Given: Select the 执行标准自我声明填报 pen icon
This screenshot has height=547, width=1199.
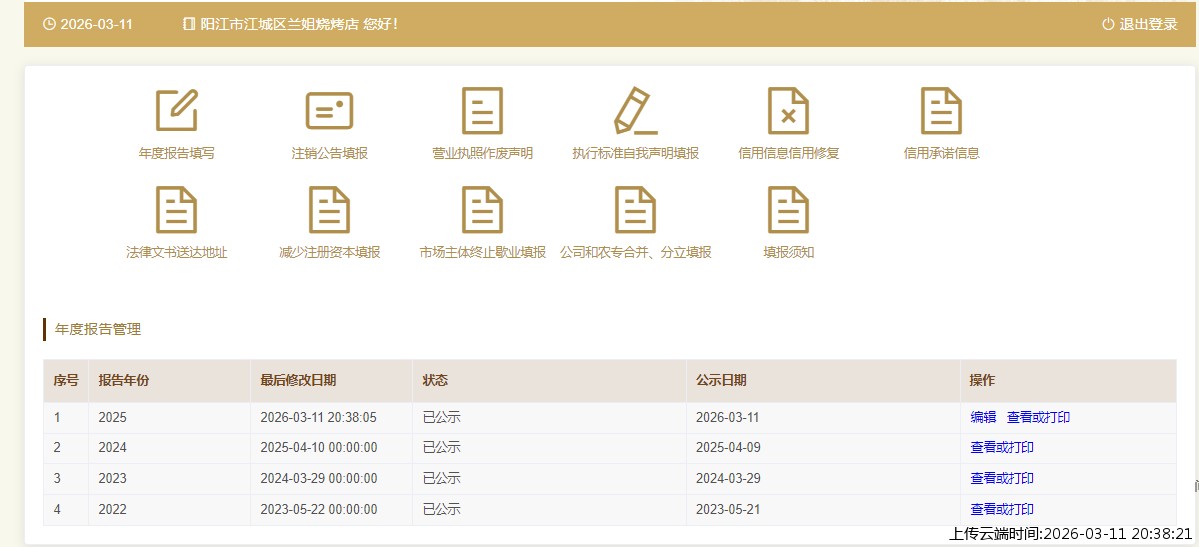Looking at the screenshot, I should click(x=635, y=110).
